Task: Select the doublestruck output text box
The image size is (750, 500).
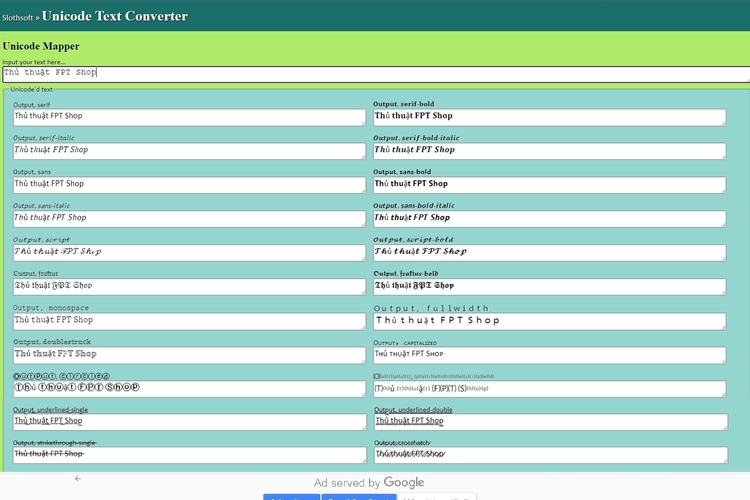Action: 189,356
